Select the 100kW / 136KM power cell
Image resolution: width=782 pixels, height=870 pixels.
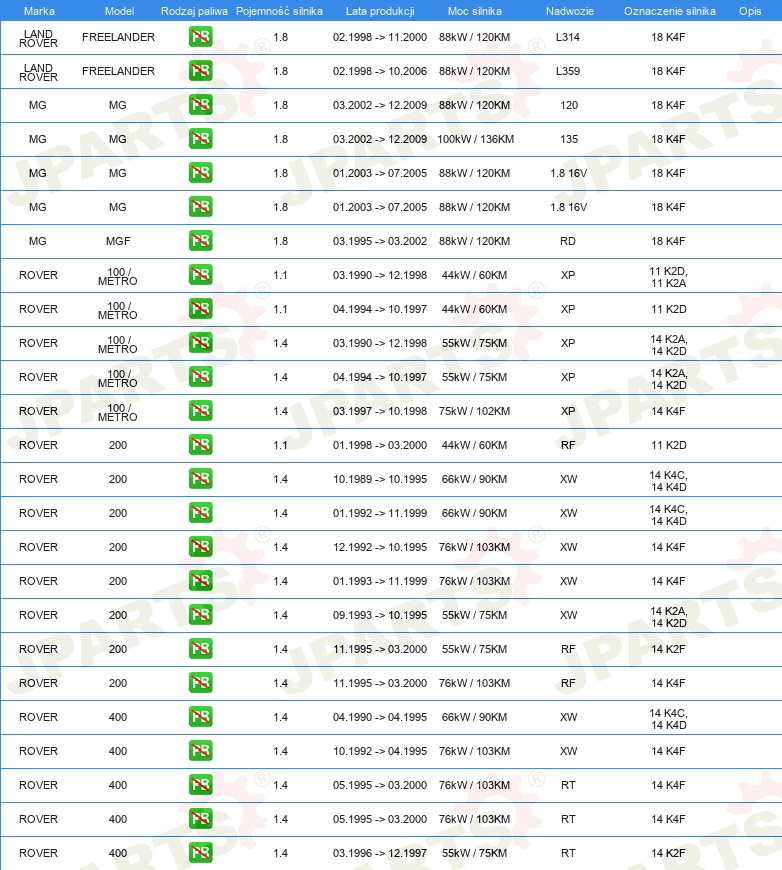tap(476, 139)
